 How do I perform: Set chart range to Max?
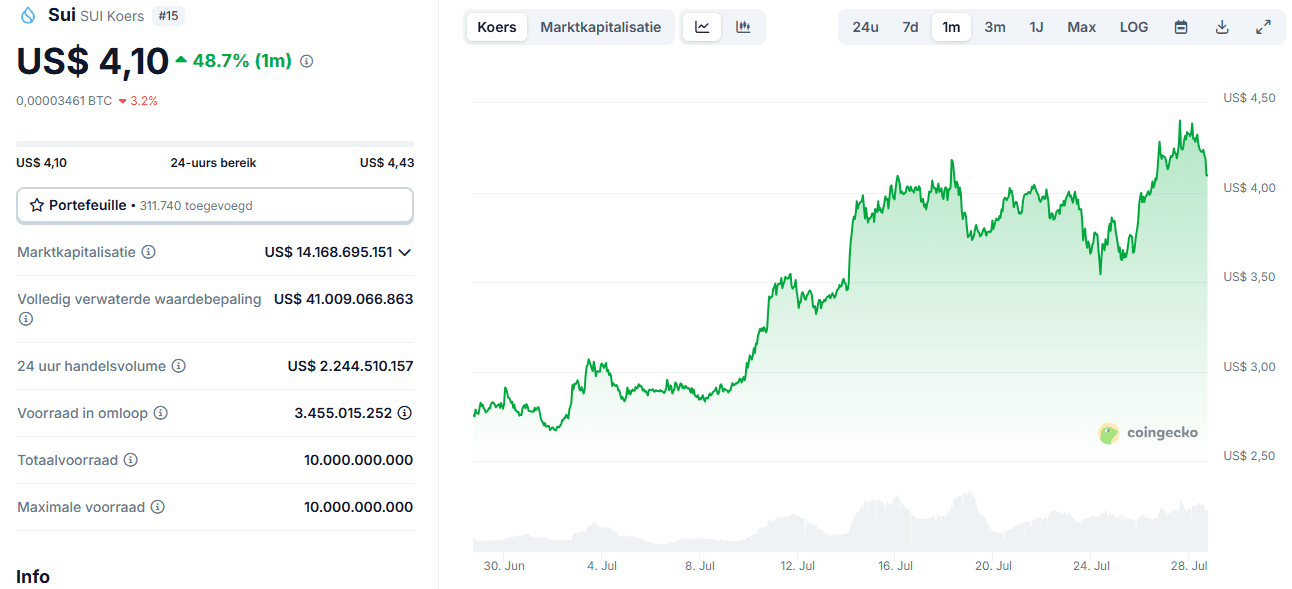point(1082,27)
